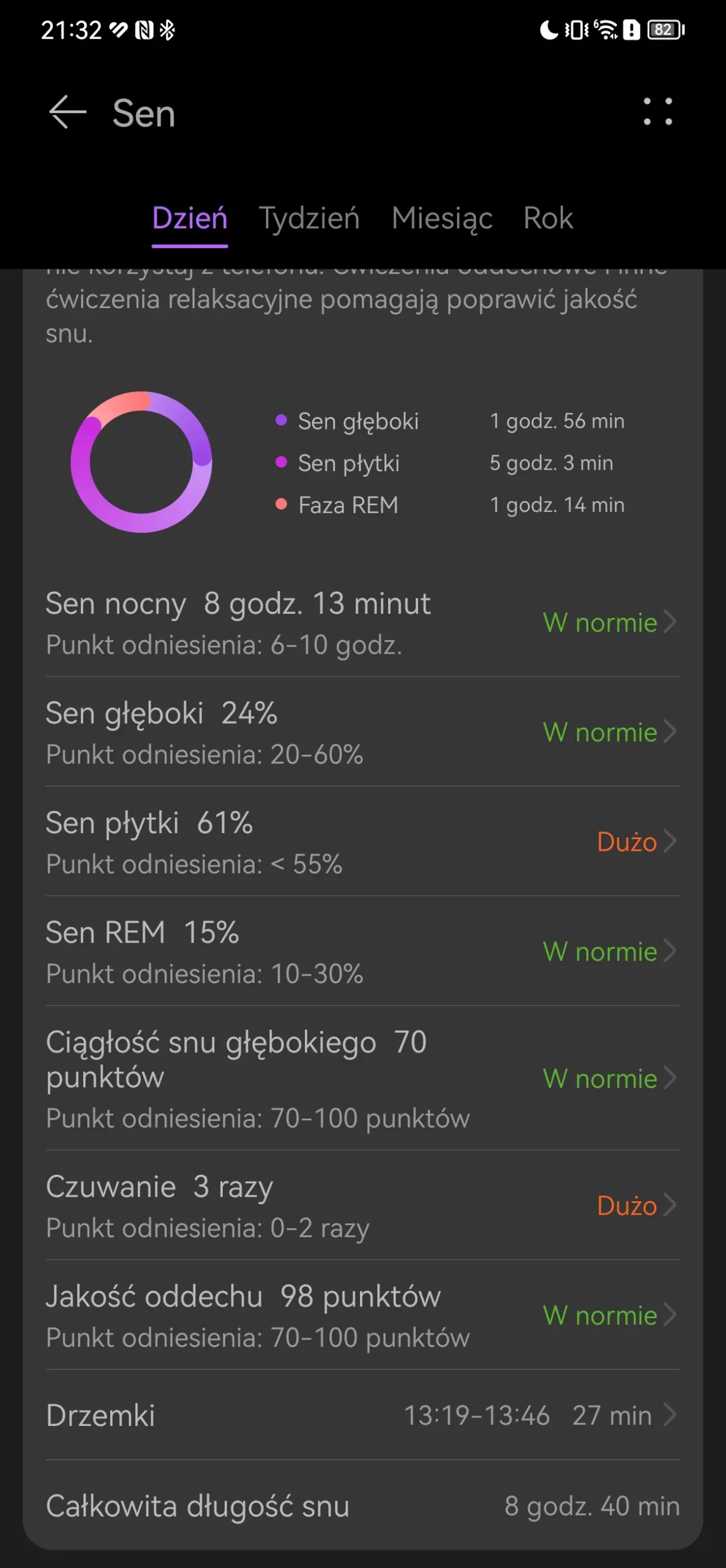Open Drzemki nap details chevron
726x1568 pixels.
pyautogui.click(x=670, y=1415)
